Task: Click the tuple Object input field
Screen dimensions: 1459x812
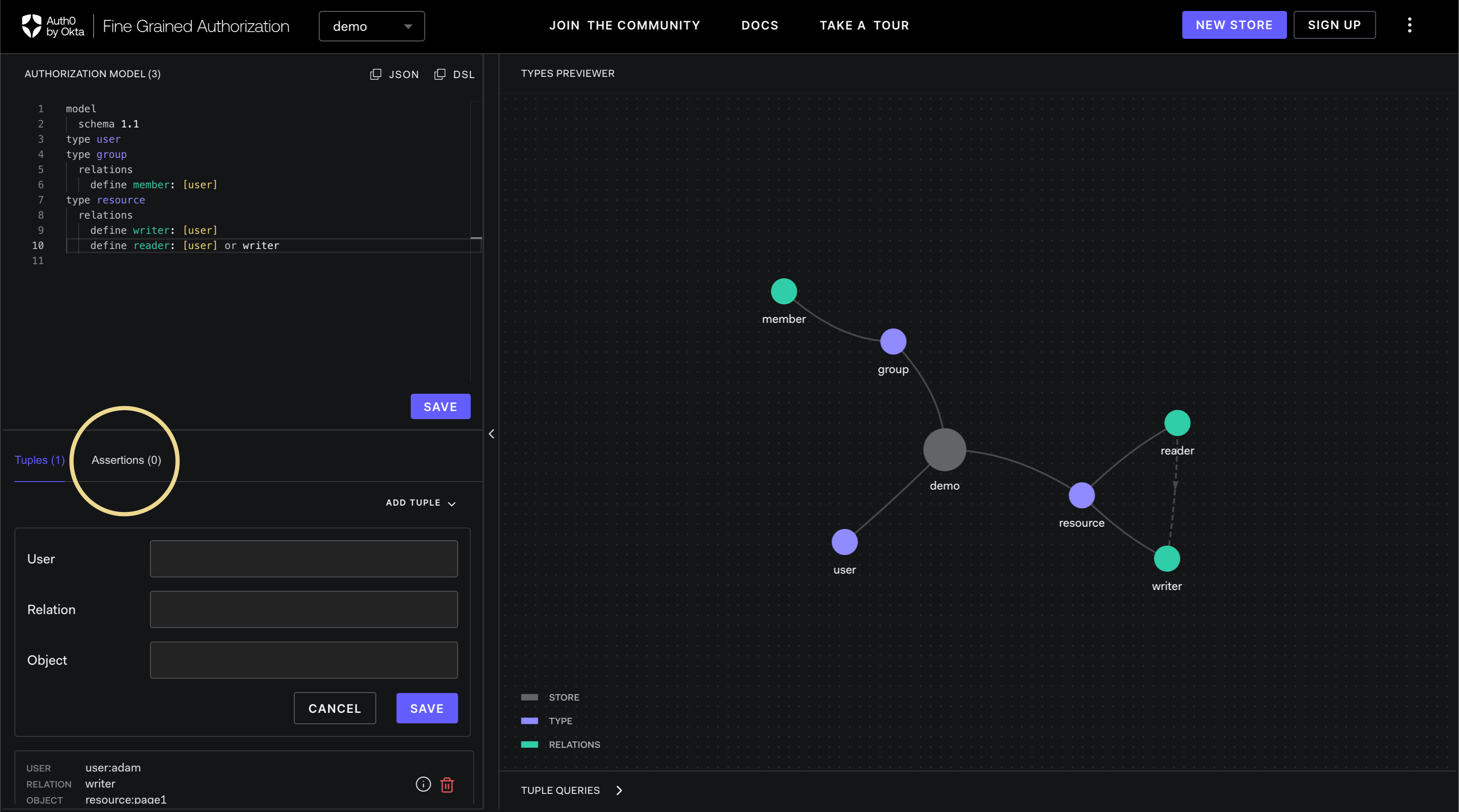Action: click(x=303, y=660)
